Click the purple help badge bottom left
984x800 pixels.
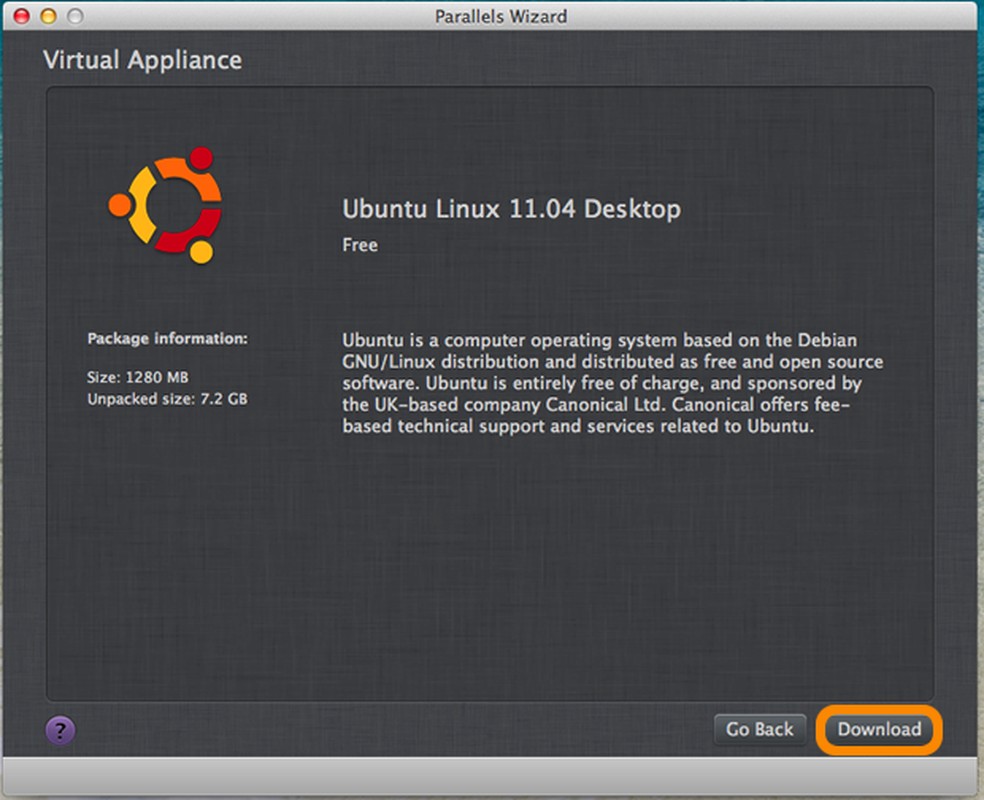[60, 731]
